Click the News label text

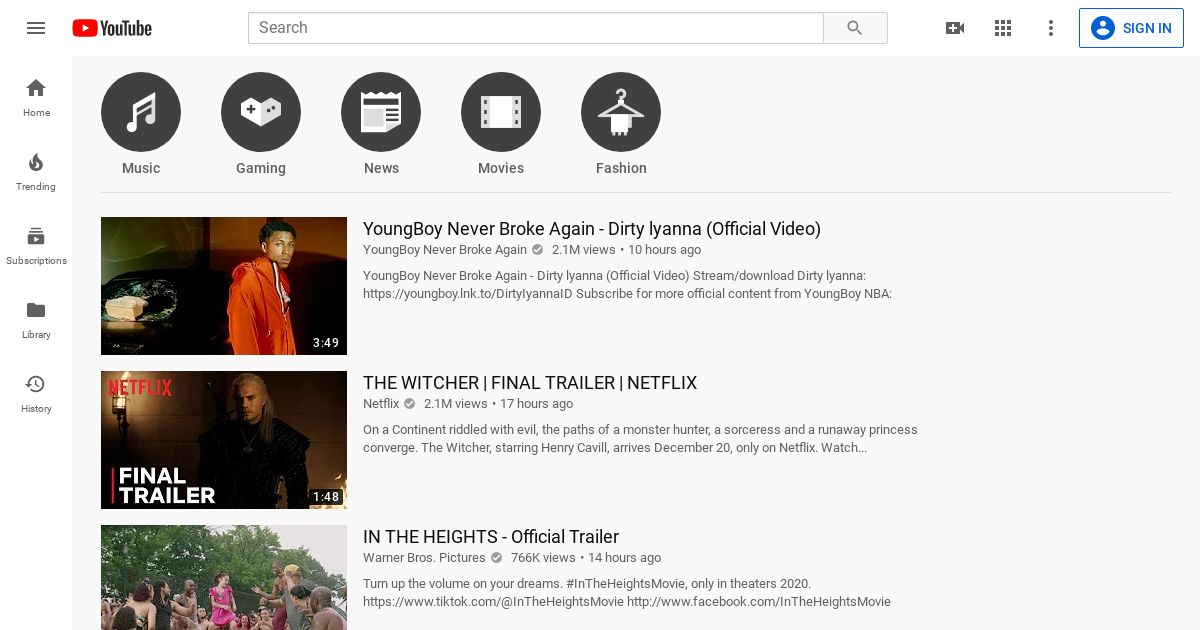(381, 168)
